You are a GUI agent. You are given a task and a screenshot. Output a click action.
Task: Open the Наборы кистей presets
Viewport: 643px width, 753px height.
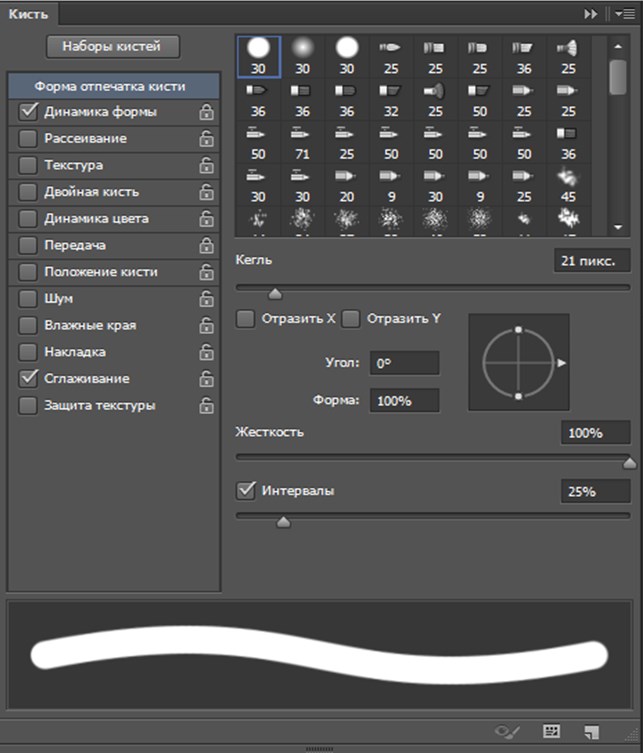pos(113,47)
